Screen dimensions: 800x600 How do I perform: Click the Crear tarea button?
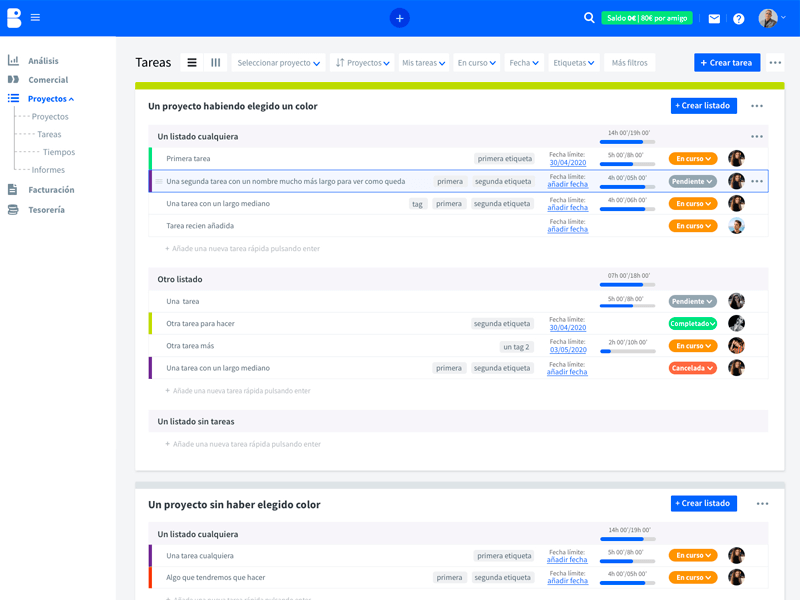[x=726, y=63]
